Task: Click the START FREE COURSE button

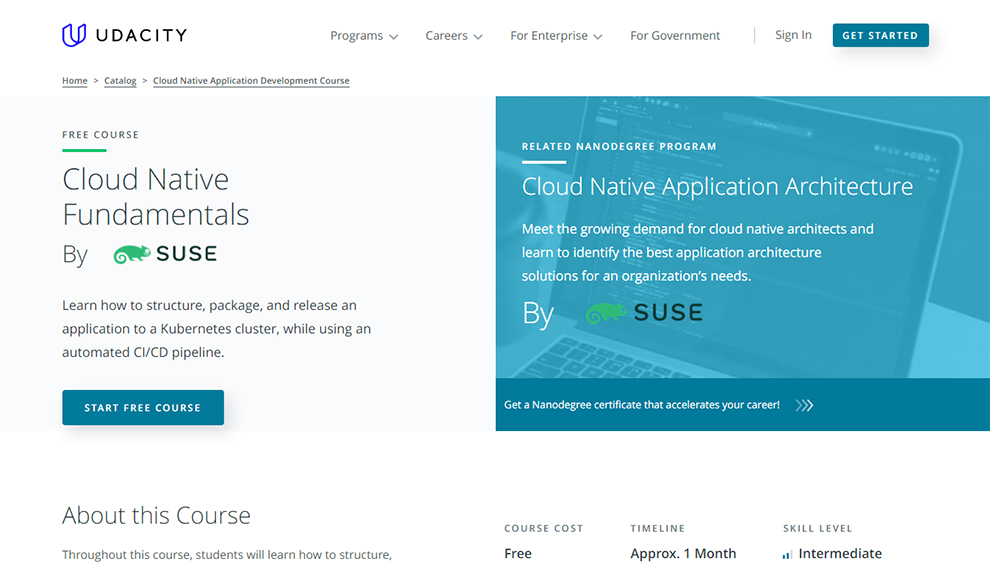Action: [143, 407]
